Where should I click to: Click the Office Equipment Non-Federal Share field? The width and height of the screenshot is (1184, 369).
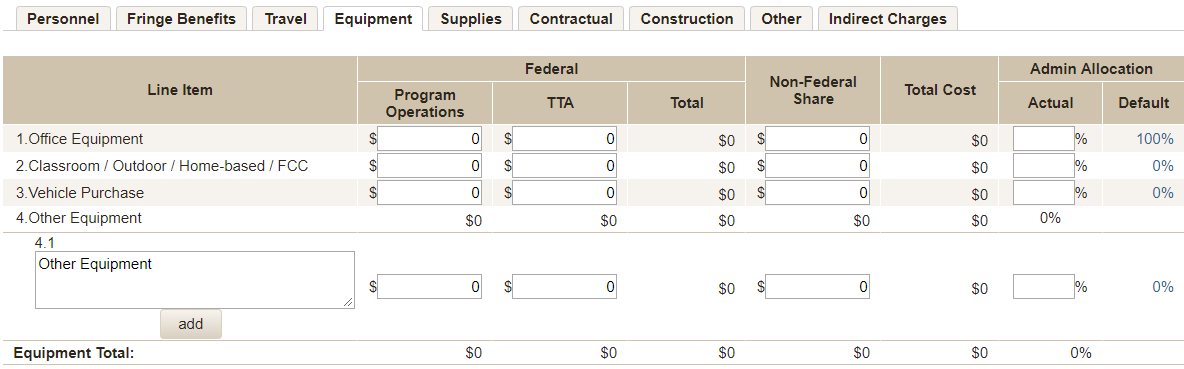(x=818, y=139)
